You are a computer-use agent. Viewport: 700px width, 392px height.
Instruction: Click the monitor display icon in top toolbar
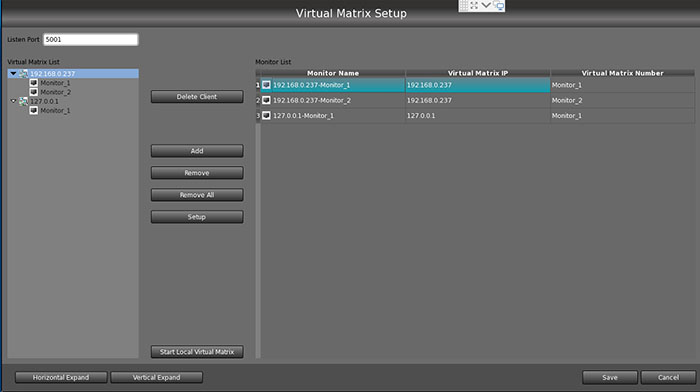[x=499, y=5]
